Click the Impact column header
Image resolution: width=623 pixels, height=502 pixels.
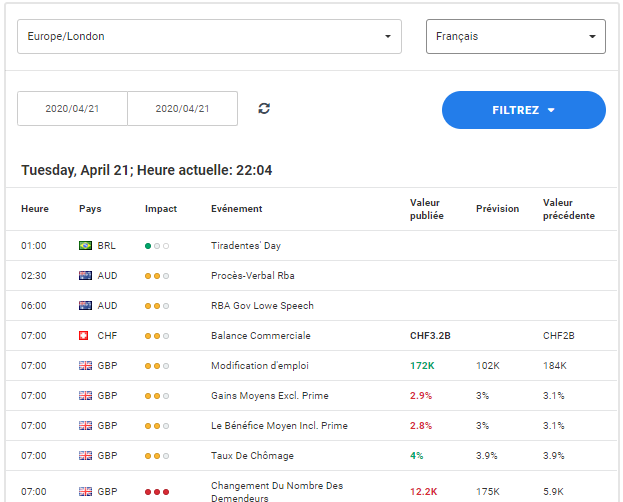pyautogui.click(x=160, y=209)
